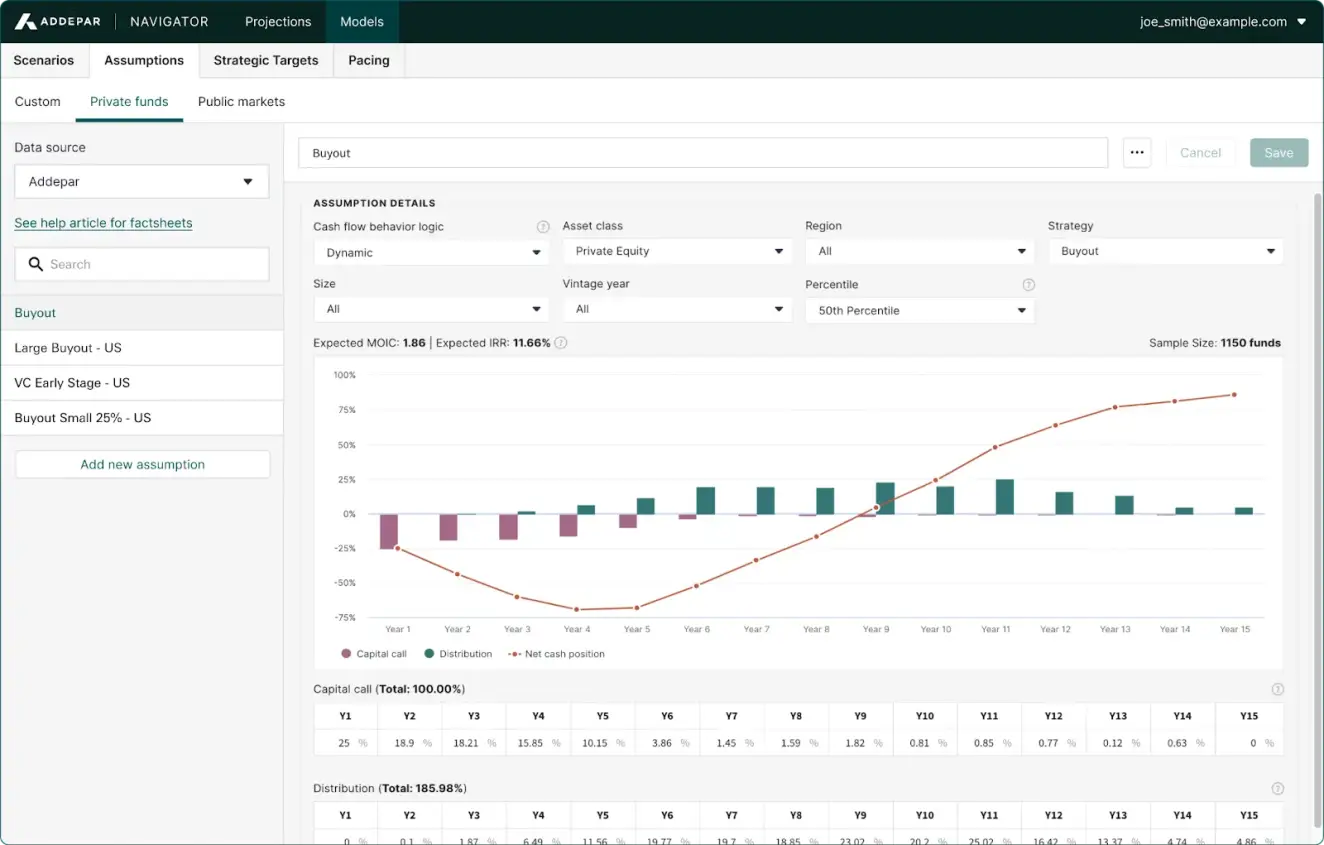Hide the Distribution series via the legend
Viewport: 1324px width, 845px height.
(x=457, y=653)
